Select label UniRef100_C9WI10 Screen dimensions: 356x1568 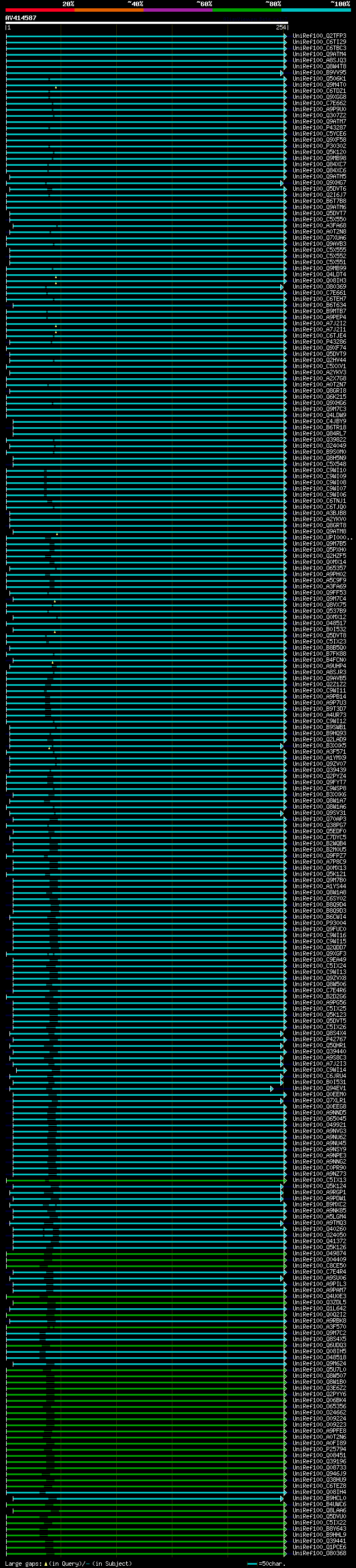coord(319,471)
